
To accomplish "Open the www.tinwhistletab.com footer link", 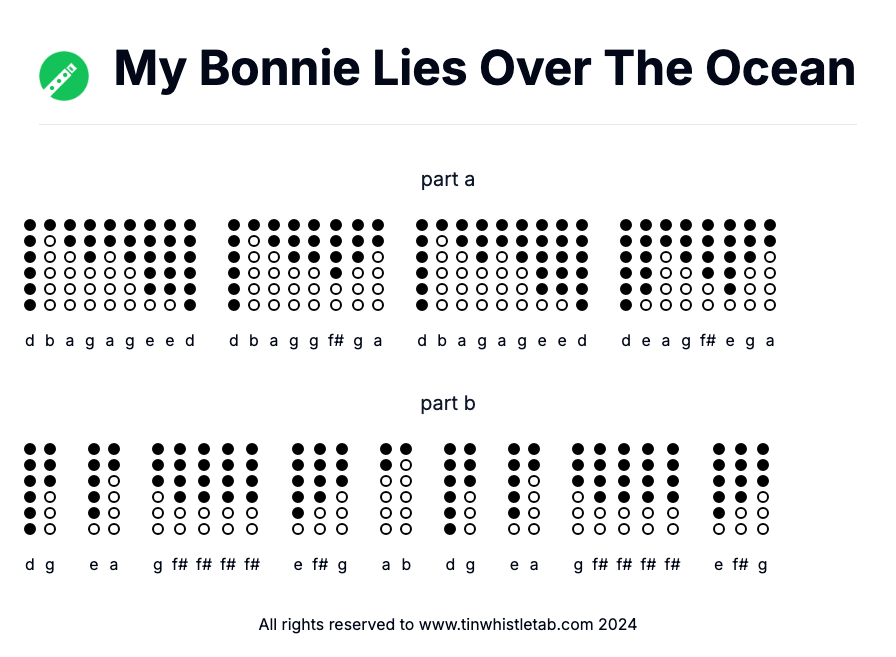I will click(x=508, y=625).
